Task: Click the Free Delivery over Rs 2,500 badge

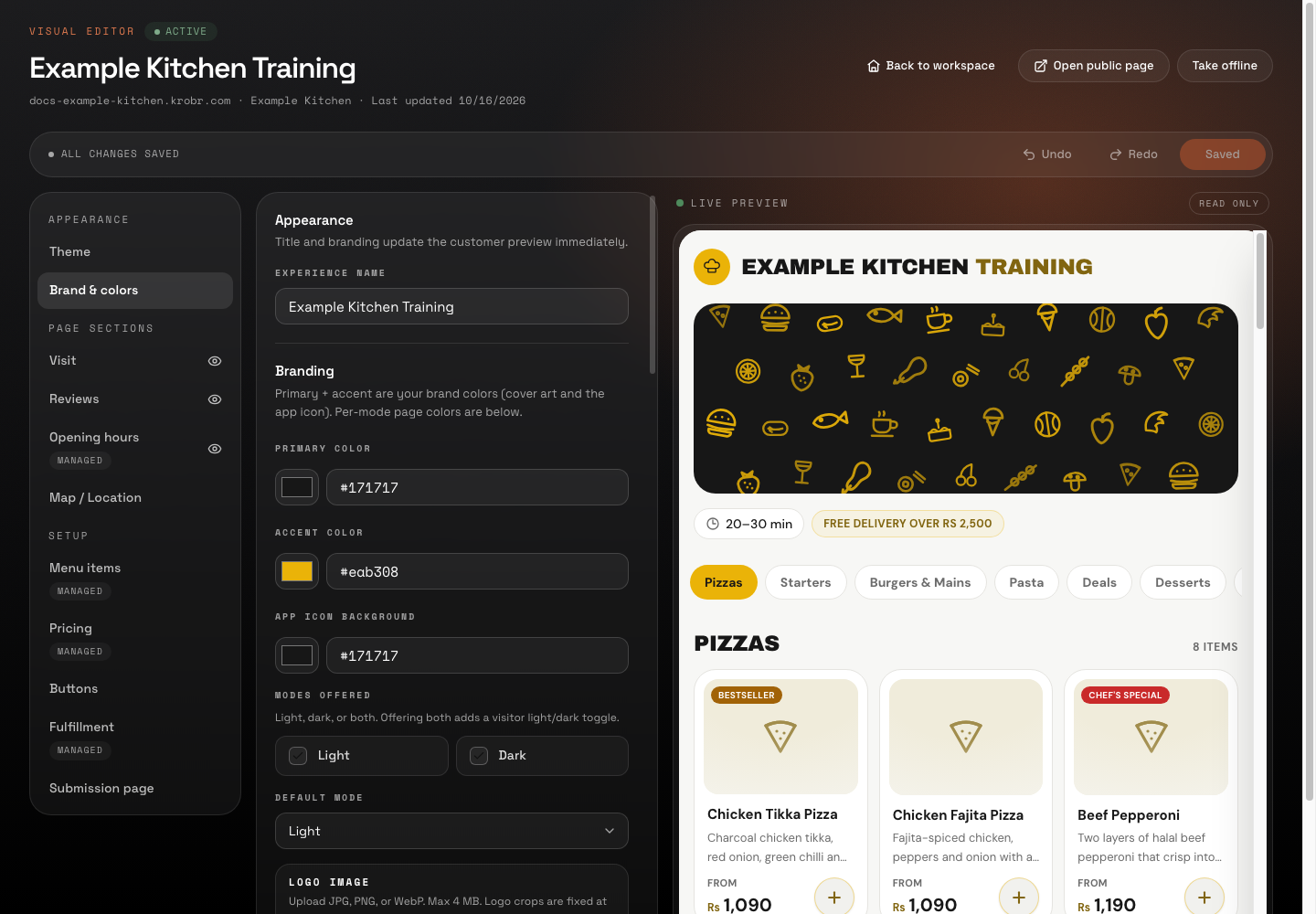Action: (907, 524)
